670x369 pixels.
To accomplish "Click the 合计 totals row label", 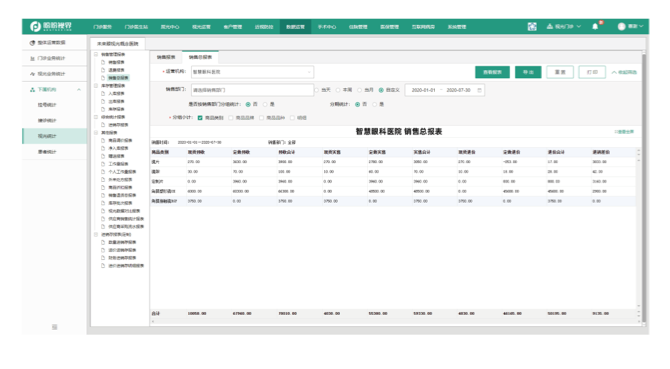I will point(156,313).
